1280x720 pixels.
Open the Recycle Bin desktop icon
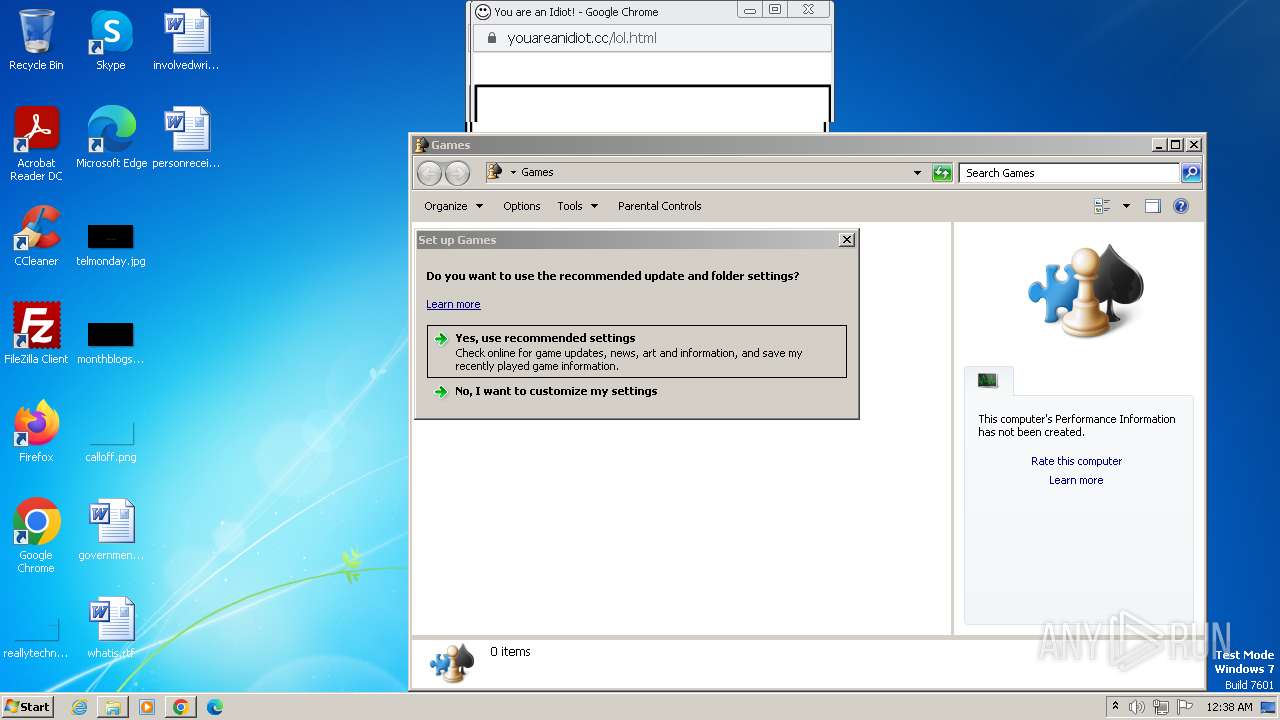click(36, 40)
